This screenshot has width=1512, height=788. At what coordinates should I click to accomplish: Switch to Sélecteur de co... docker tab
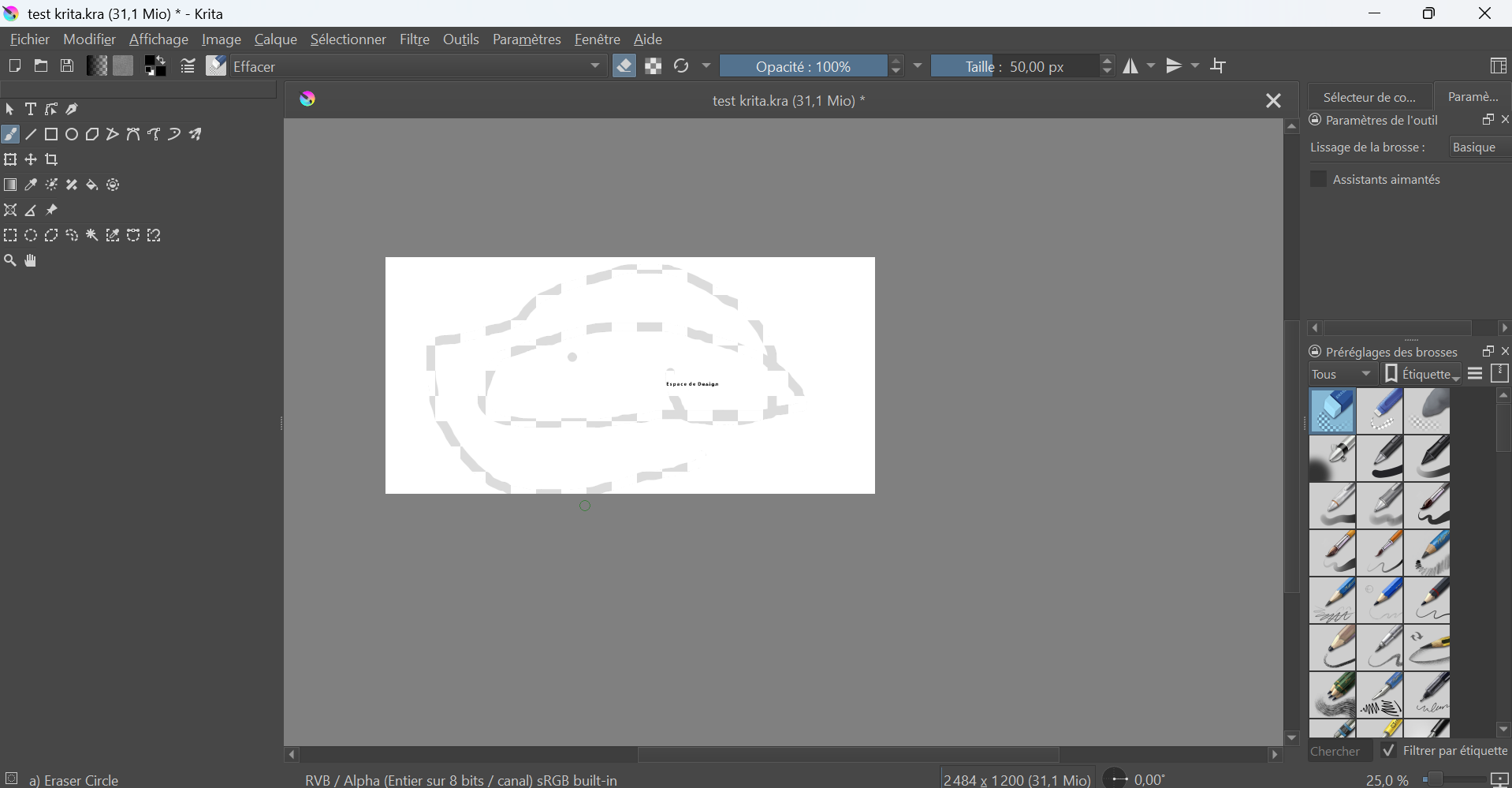(x=1370, y=97)
